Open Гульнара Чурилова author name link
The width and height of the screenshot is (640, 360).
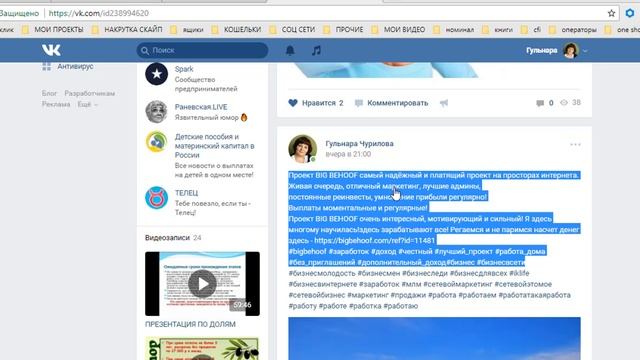click(359, 144)
